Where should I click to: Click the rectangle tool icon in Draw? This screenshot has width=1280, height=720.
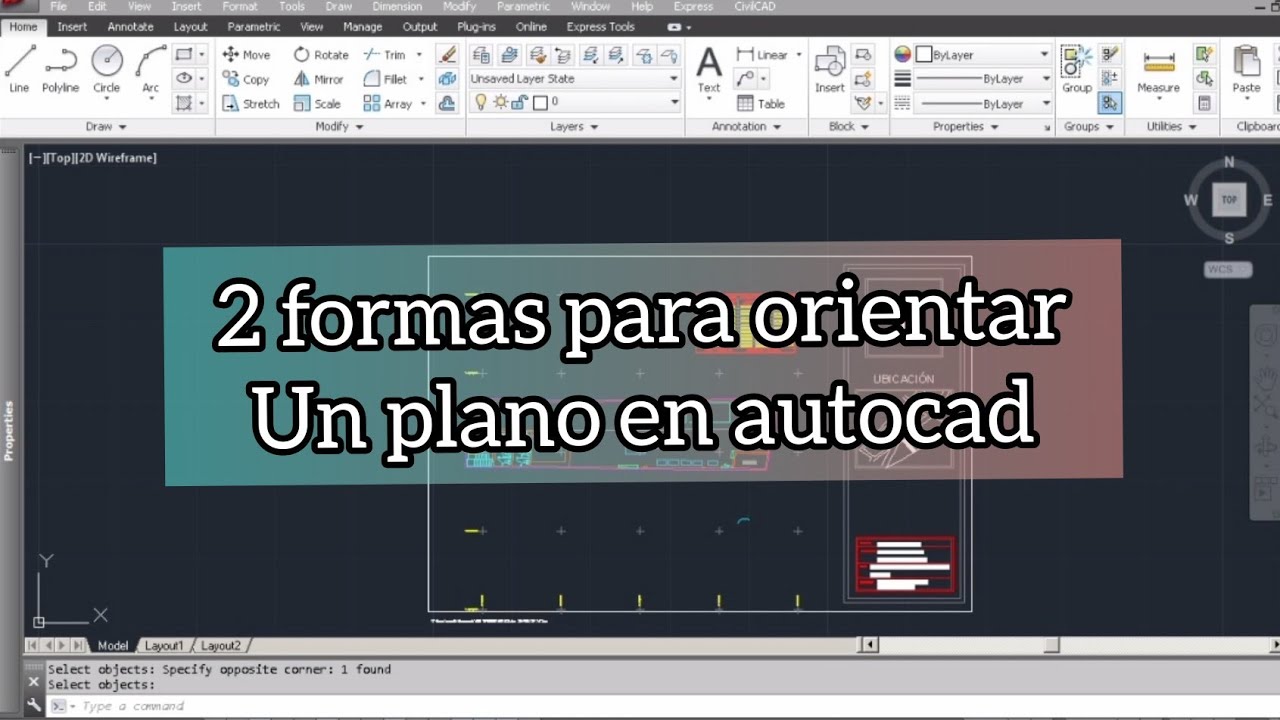click(183, 55)
